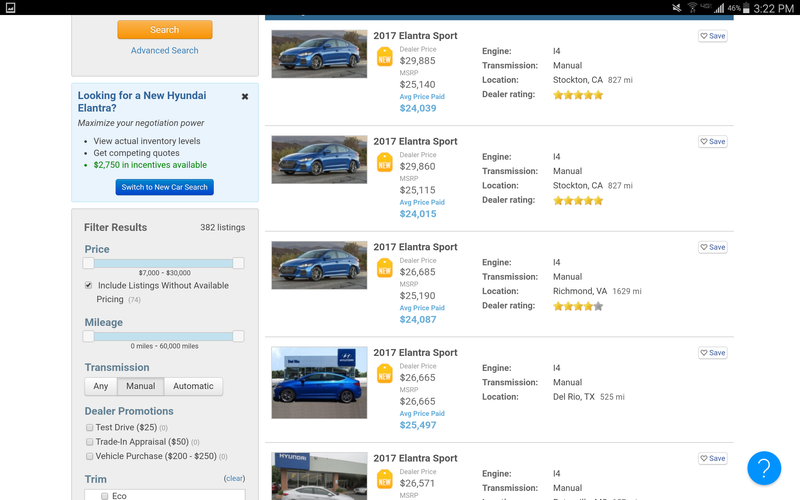Open 2017 Elantra Sport title priced $29,885

[415, 36]
